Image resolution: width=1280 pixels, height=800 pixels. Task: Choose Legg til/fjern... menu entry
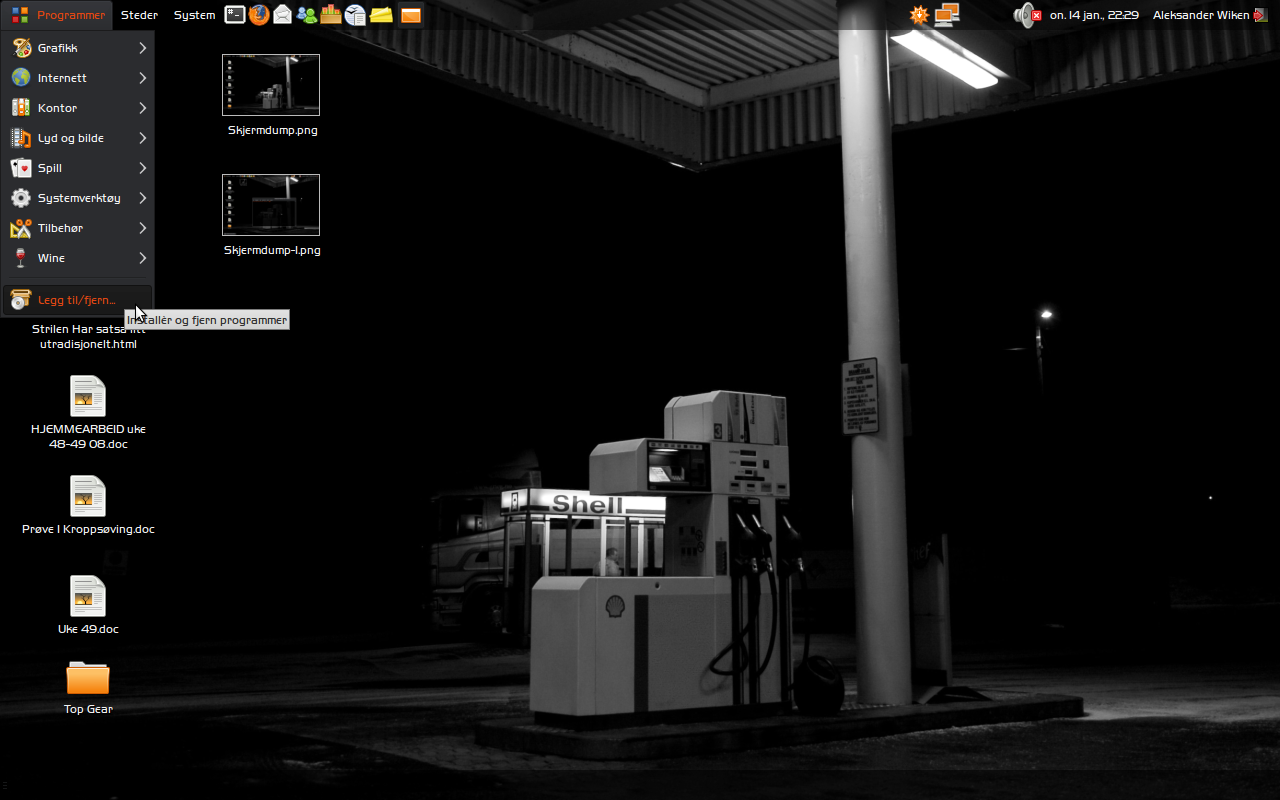[78, 300]
